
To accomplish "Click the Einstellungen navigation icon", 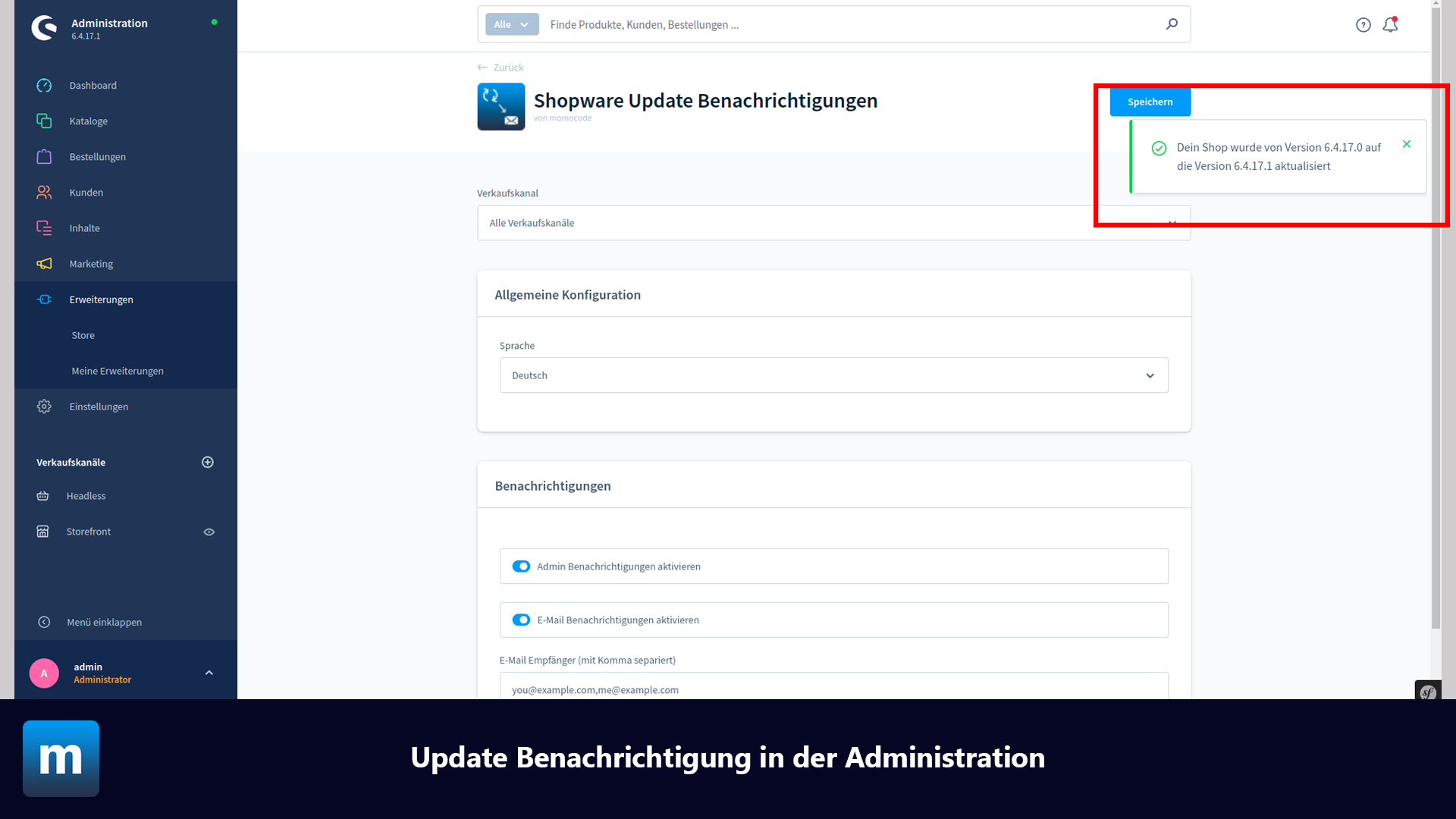I will click(44, 406).
